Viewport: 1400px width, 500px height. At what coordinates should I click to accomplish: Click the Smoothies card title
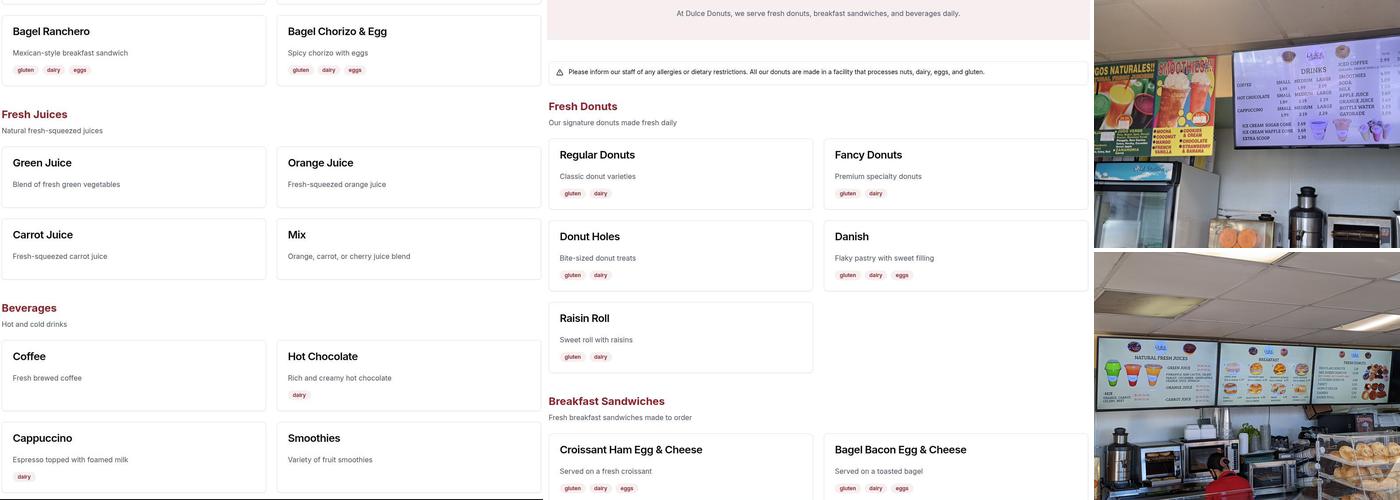[x=314, y=438]
